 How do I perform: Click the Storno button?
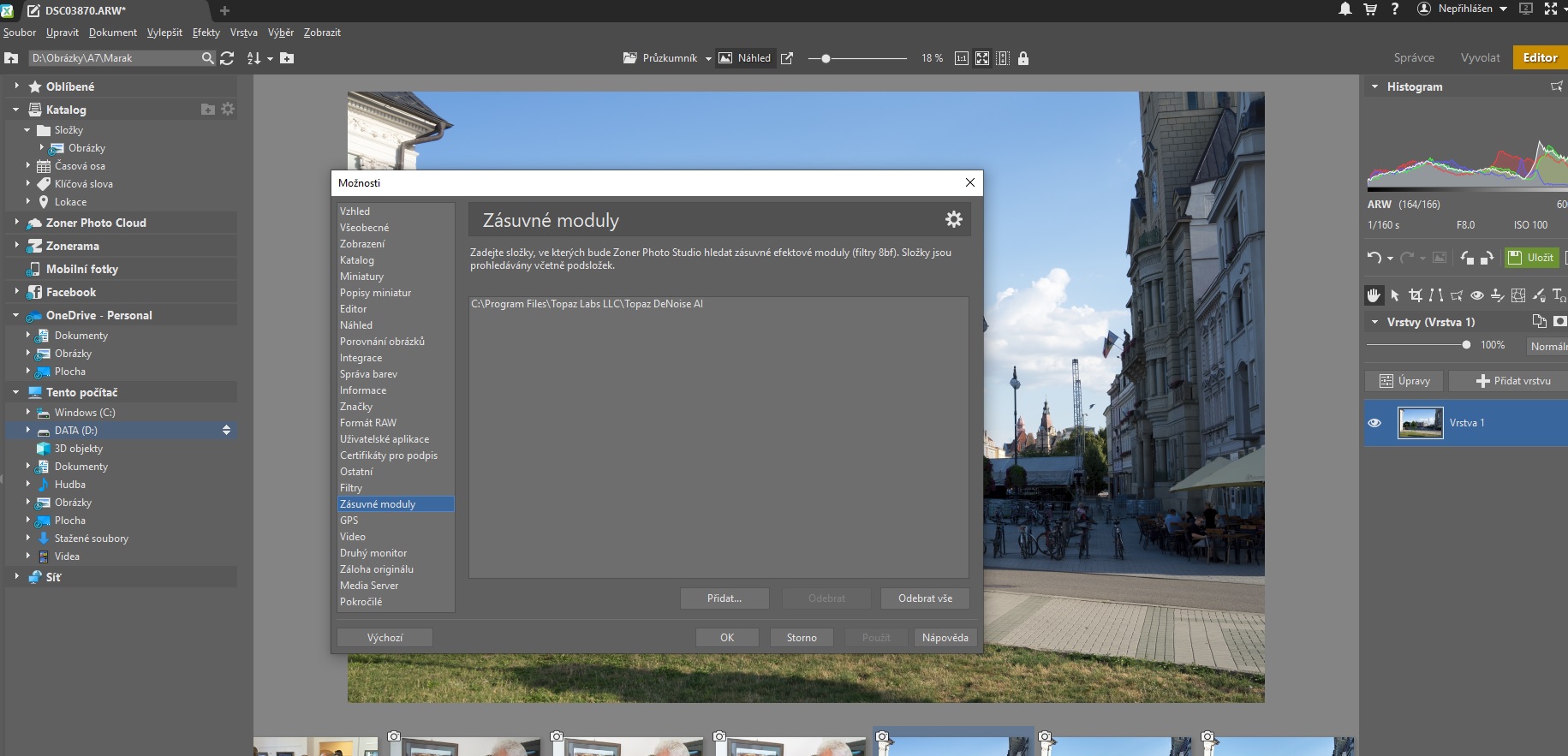click(x=802, y=638)
